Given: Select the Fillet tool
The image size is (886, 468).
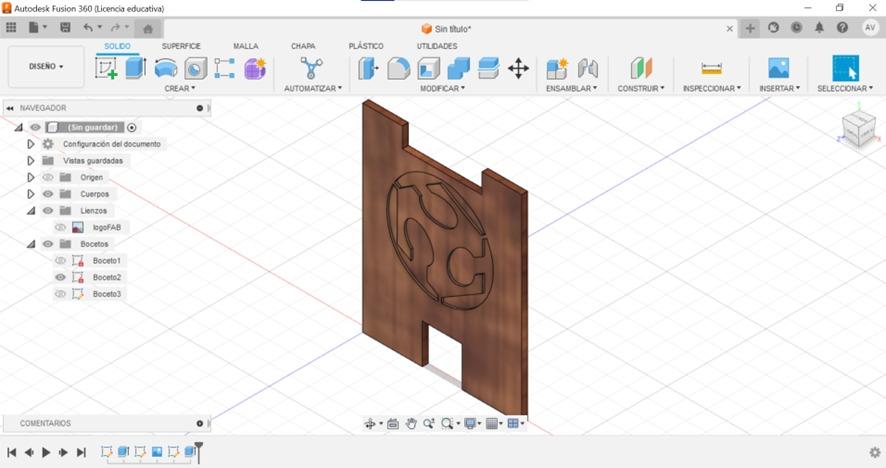Looking at the screenshot, I should point(398,68).
